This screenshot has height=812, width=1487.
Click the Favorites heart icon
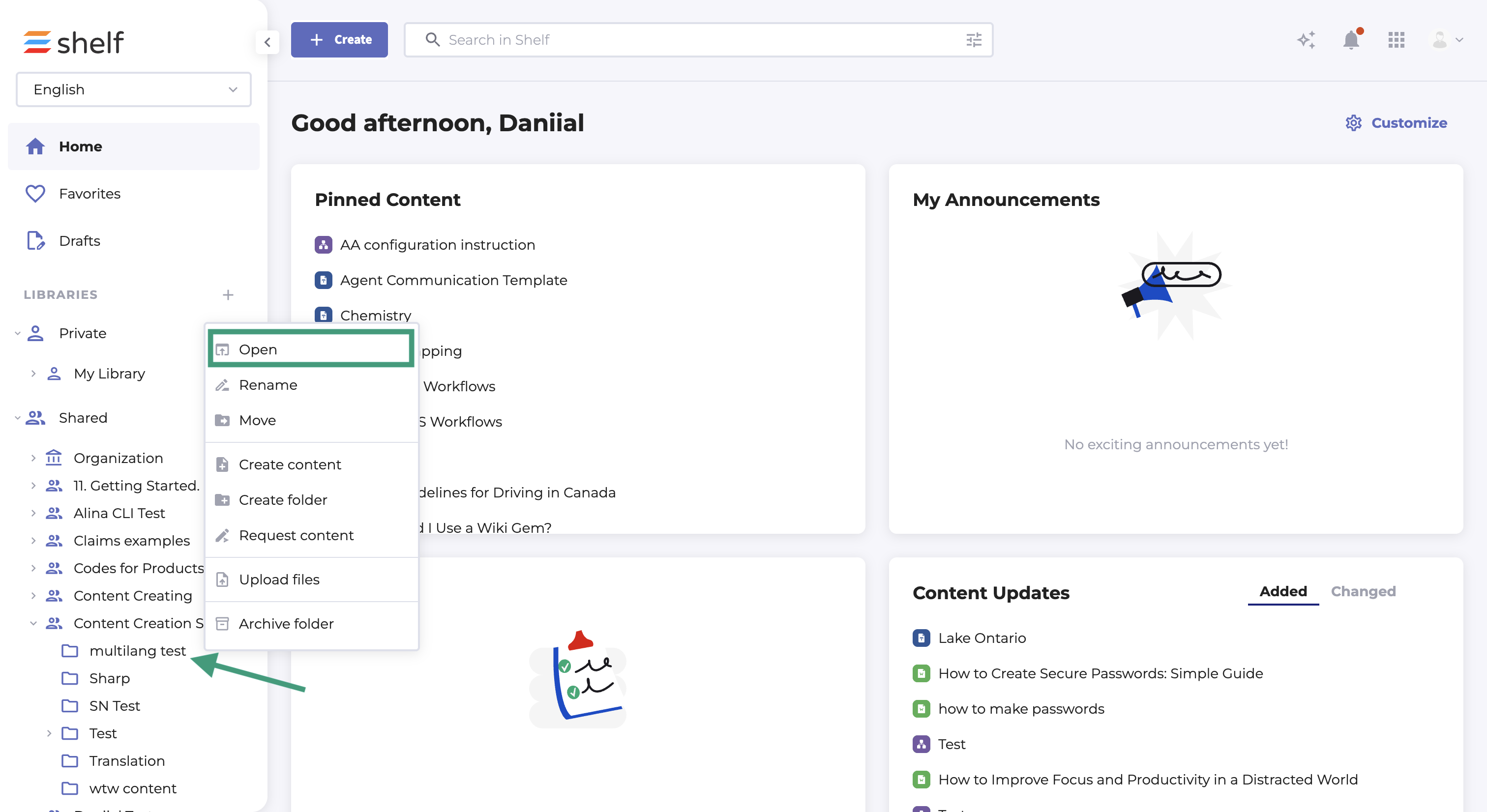click(35, 193)
